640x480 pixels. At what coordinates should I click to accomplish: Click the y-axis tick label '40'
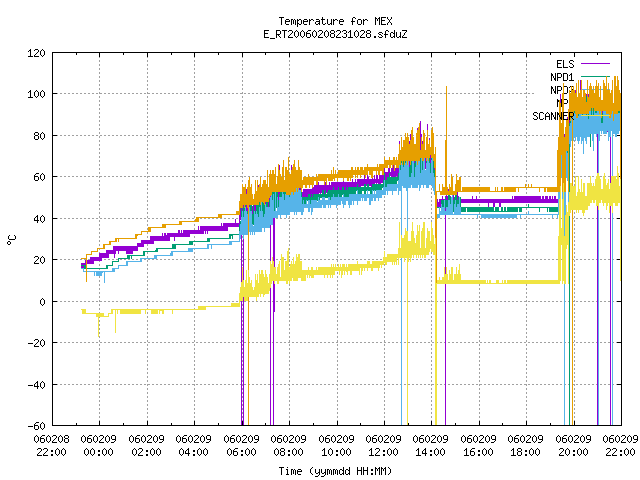click(40, 219)
